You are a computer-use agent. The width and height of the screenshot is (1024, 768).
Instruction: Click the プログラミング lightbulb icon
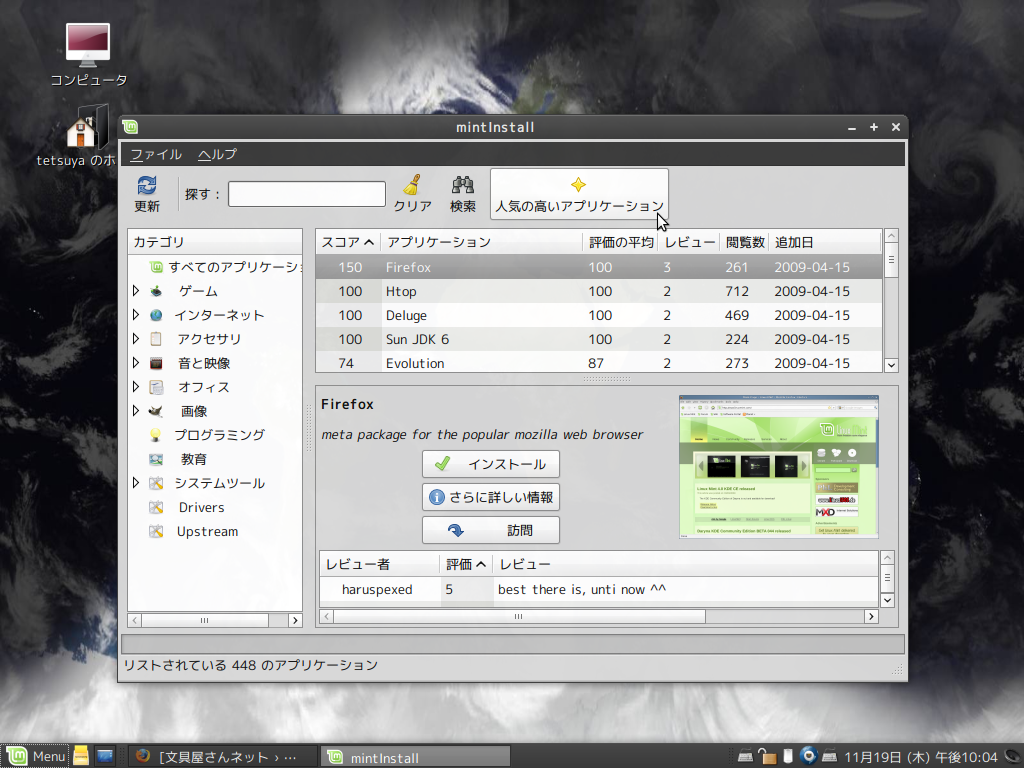pos(156,435)
